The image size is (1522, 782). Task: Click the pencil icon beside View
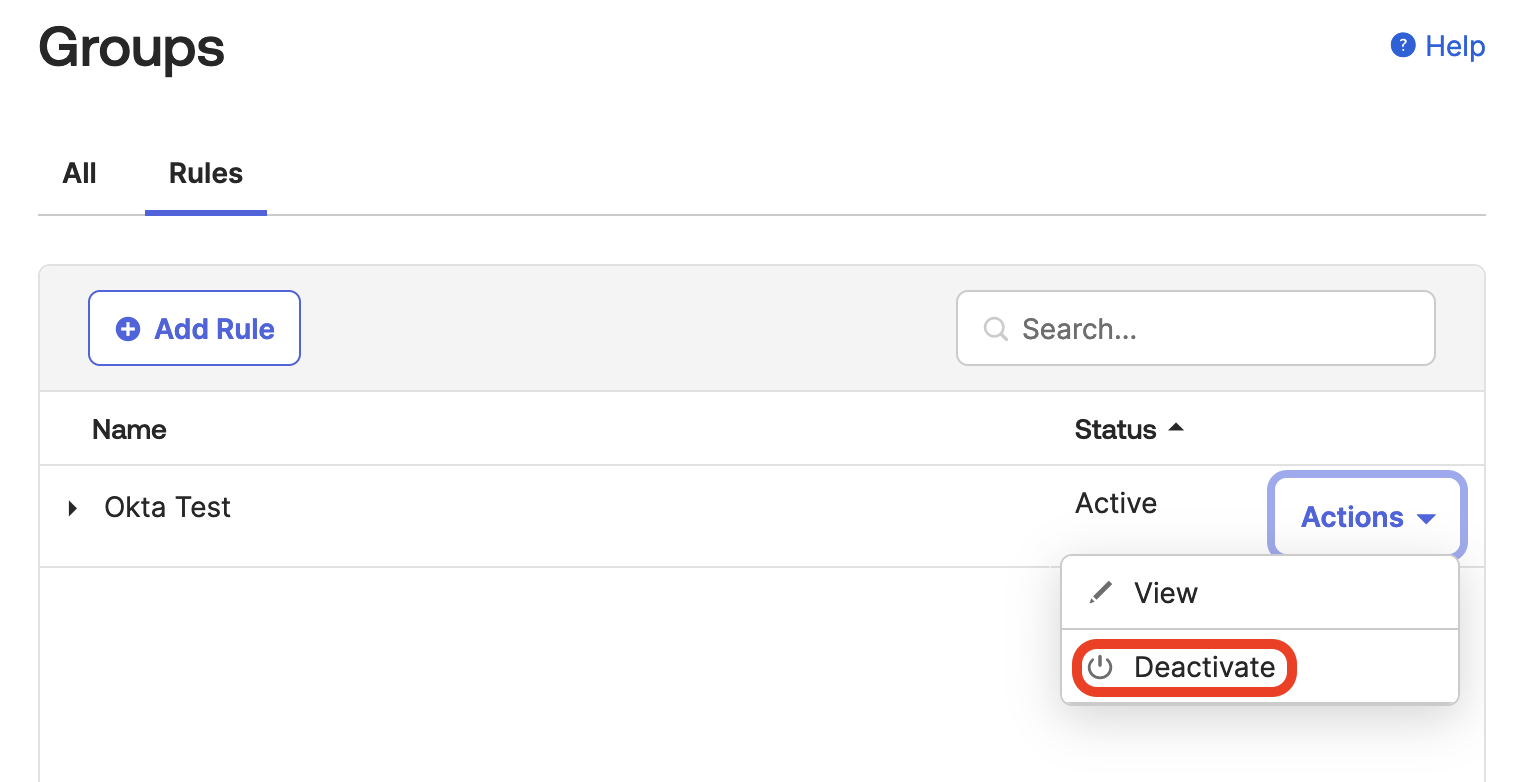[1100, 593]
